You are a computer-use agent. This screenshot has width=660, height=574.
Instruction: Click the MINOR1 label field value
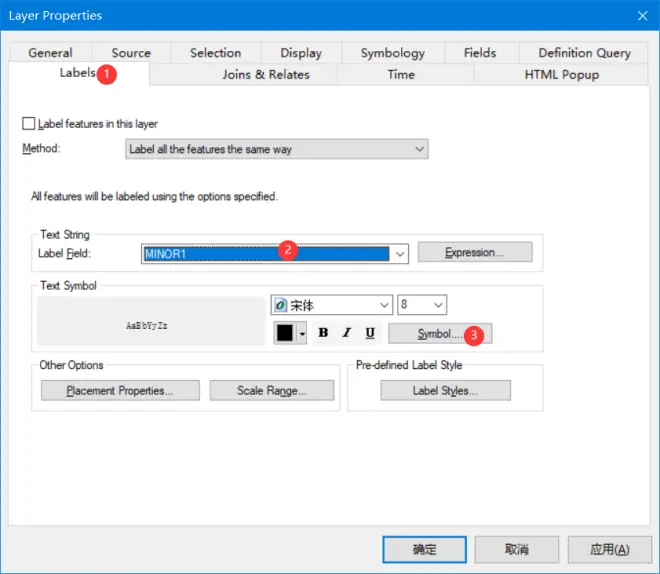point(266,254)
